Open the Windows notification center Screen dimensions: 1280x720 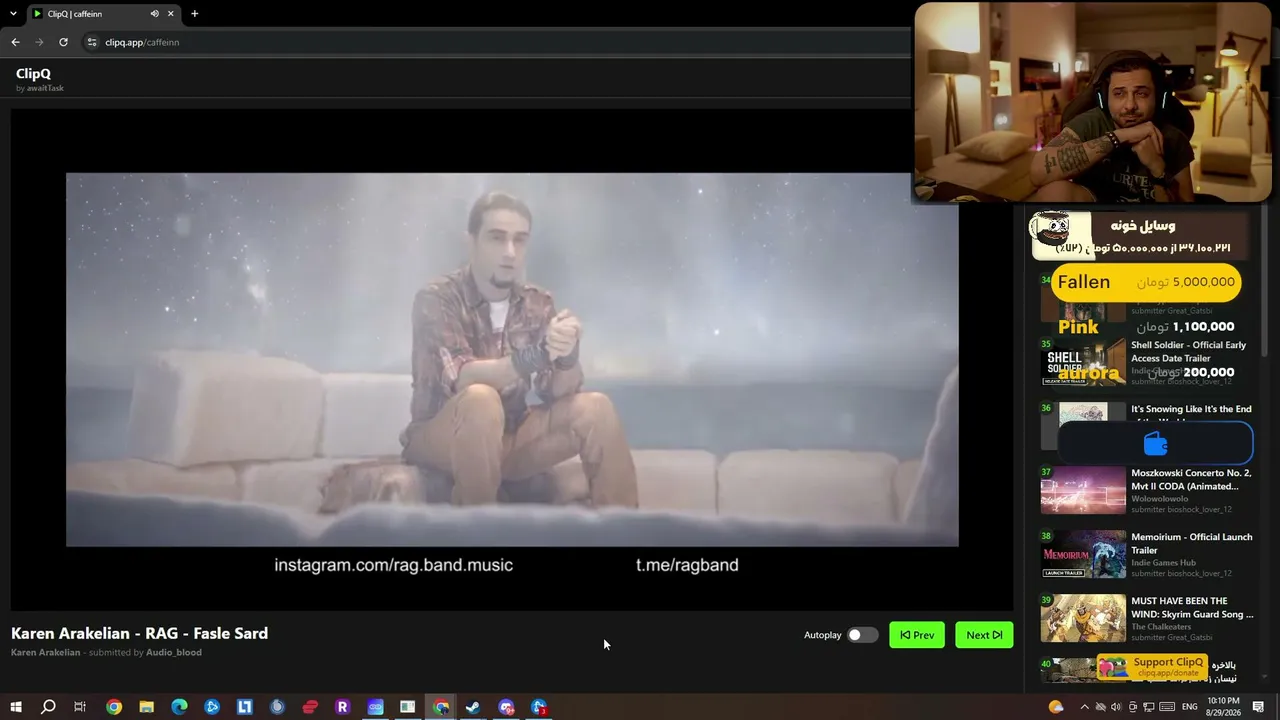pyautogui.click(x=1258, y=707)
